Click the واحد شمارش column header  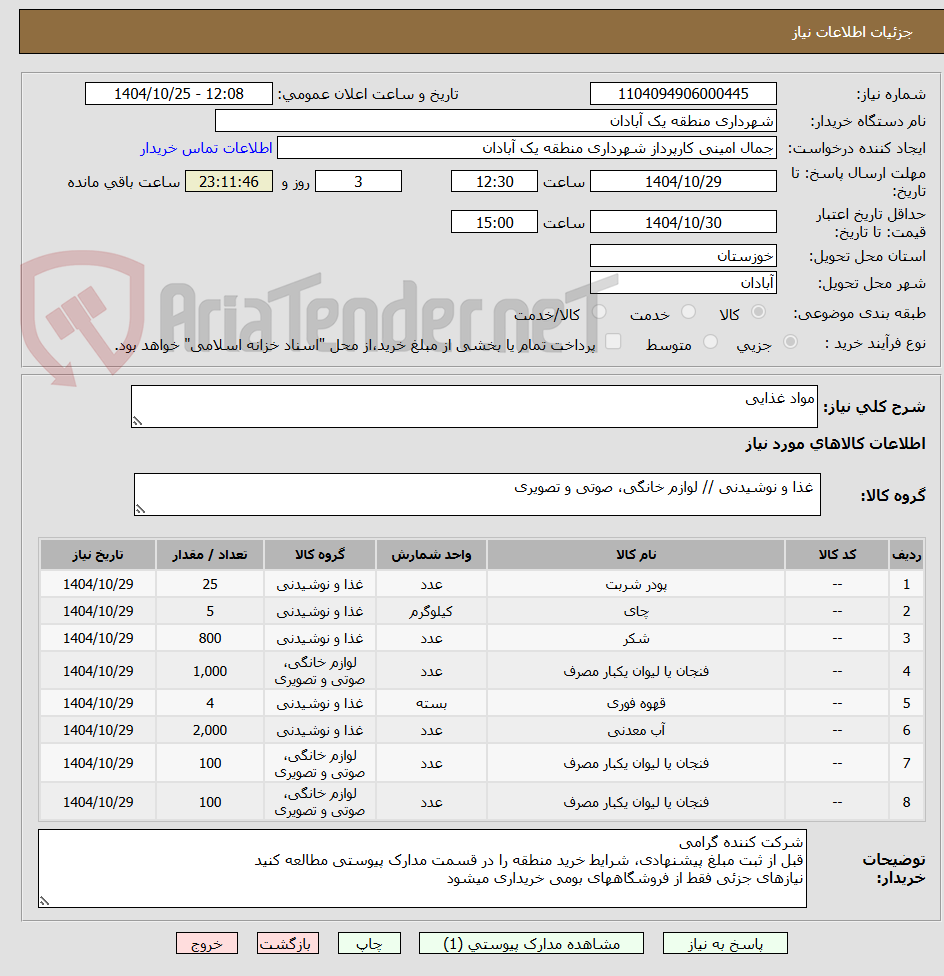tap(431, 555)
